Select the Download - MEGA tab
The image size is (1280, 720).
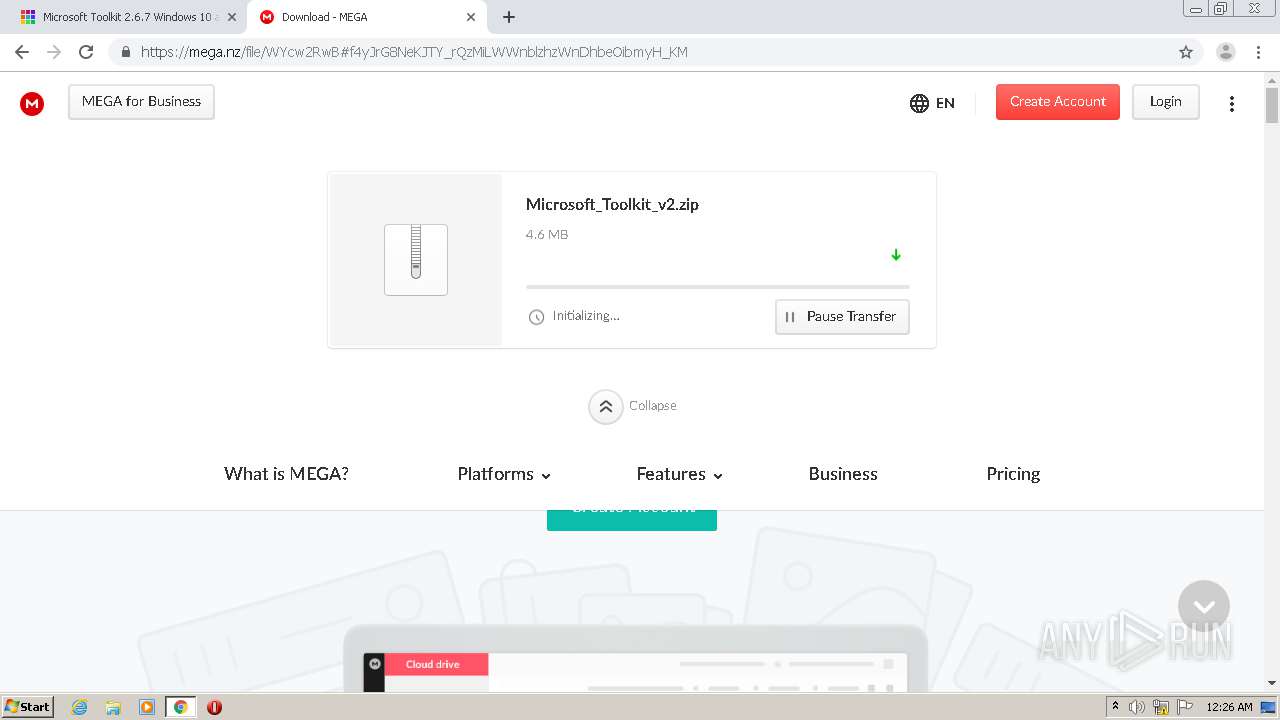(x=367, y=17)
